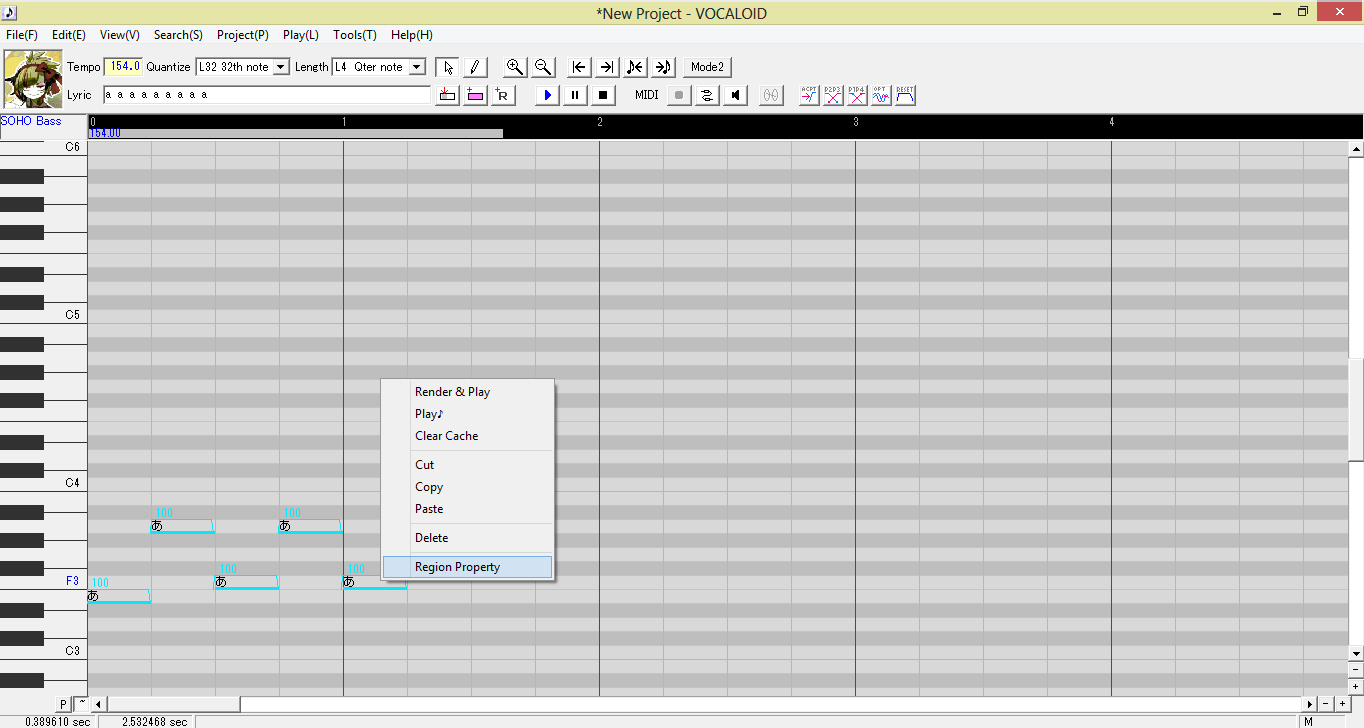
Task: Click the zoom in magnifier icon
Action: click(x=515, y=67)
